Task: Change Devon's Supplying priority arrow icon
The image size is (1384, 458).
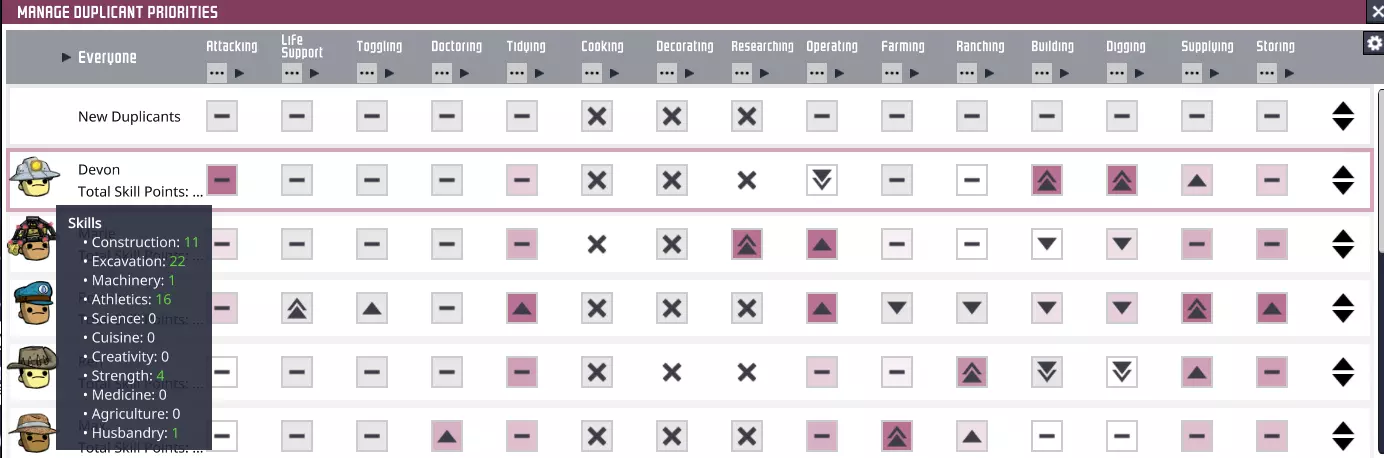Action: click(x=1196, y=180)
